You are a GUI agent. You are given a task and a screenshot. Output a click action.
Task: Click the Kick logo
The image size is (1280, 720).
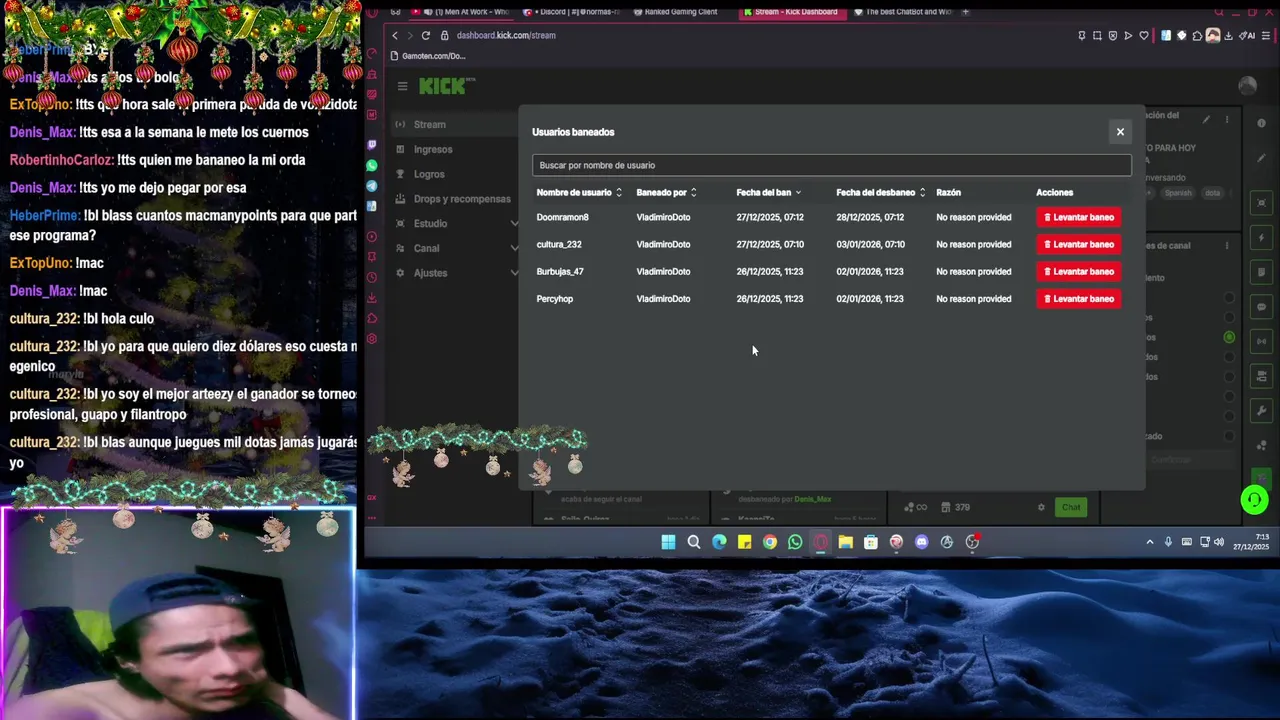click(x=446, y=86)
